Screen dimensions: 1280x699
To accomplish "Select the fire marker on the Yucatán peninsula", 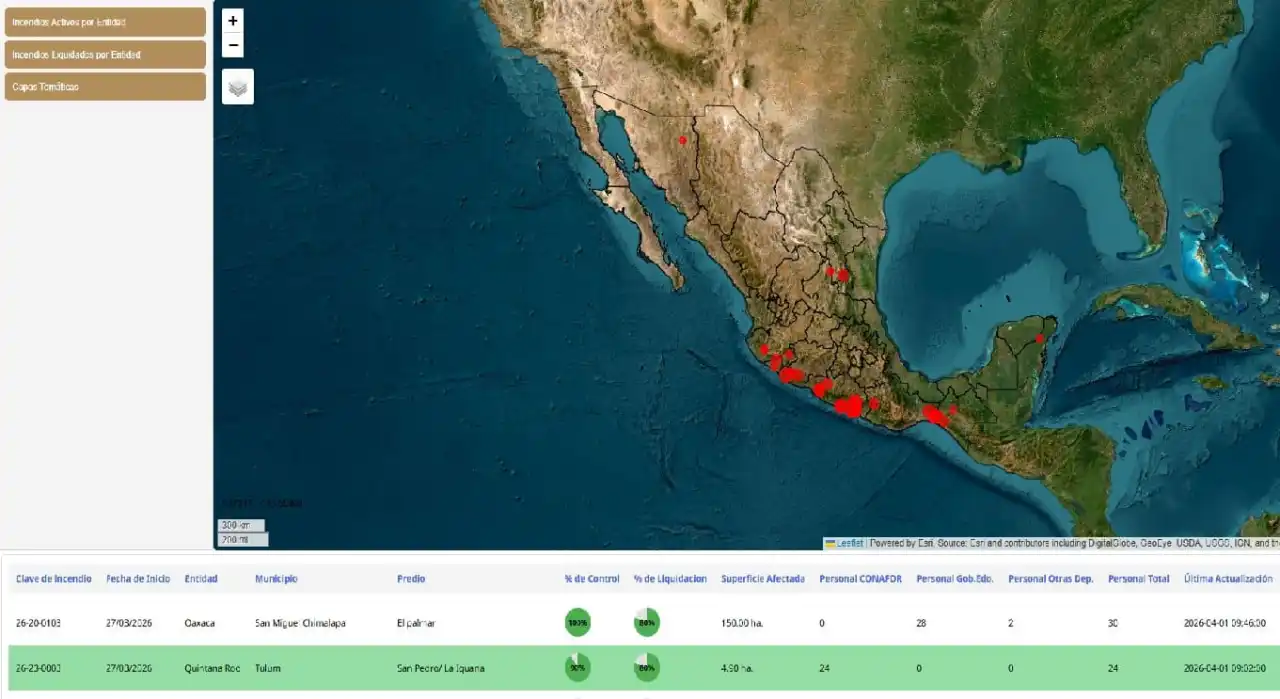I will pyautogui.click(x=1039, y=339).
